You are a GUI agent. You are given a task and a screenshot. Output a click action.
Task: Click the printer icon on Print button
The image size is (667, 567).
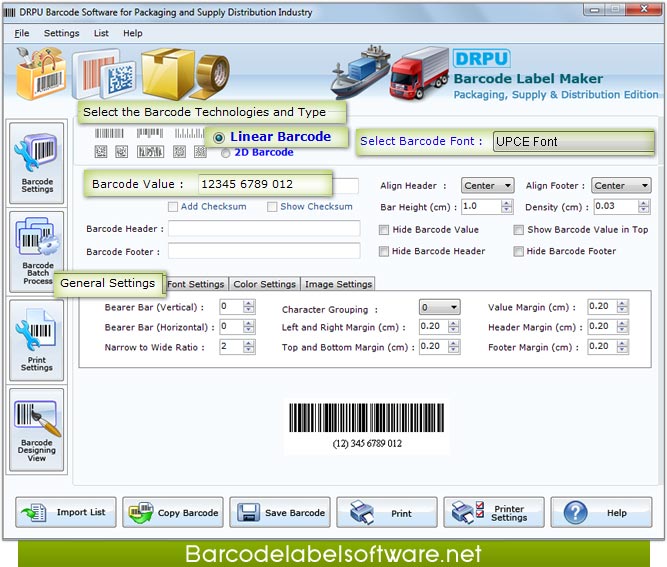362,512
